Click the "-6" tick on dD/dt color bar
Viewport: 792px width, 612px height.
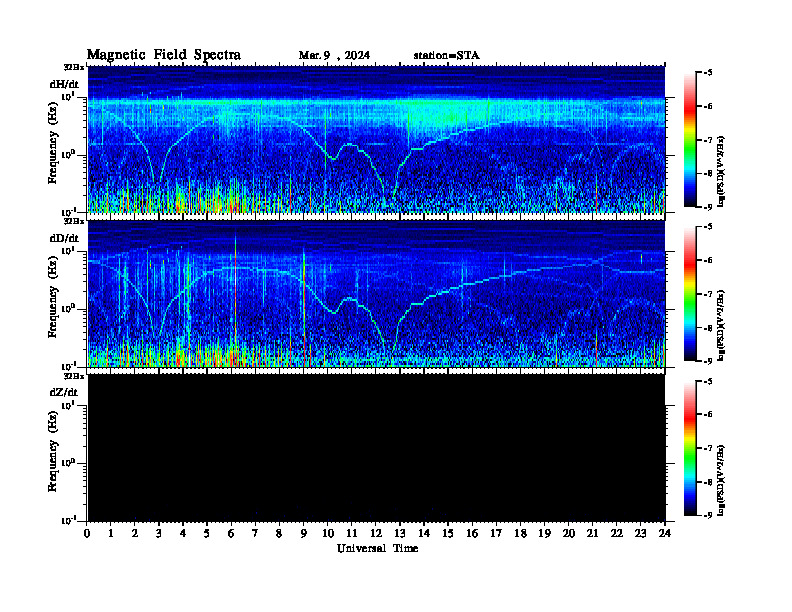(x=708, y=261)
